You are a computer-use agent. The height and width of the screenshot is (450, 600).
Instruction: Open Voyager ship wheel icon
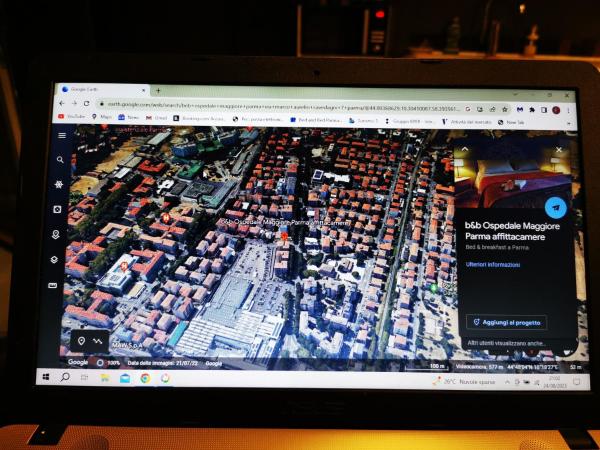tap(60, 185)
